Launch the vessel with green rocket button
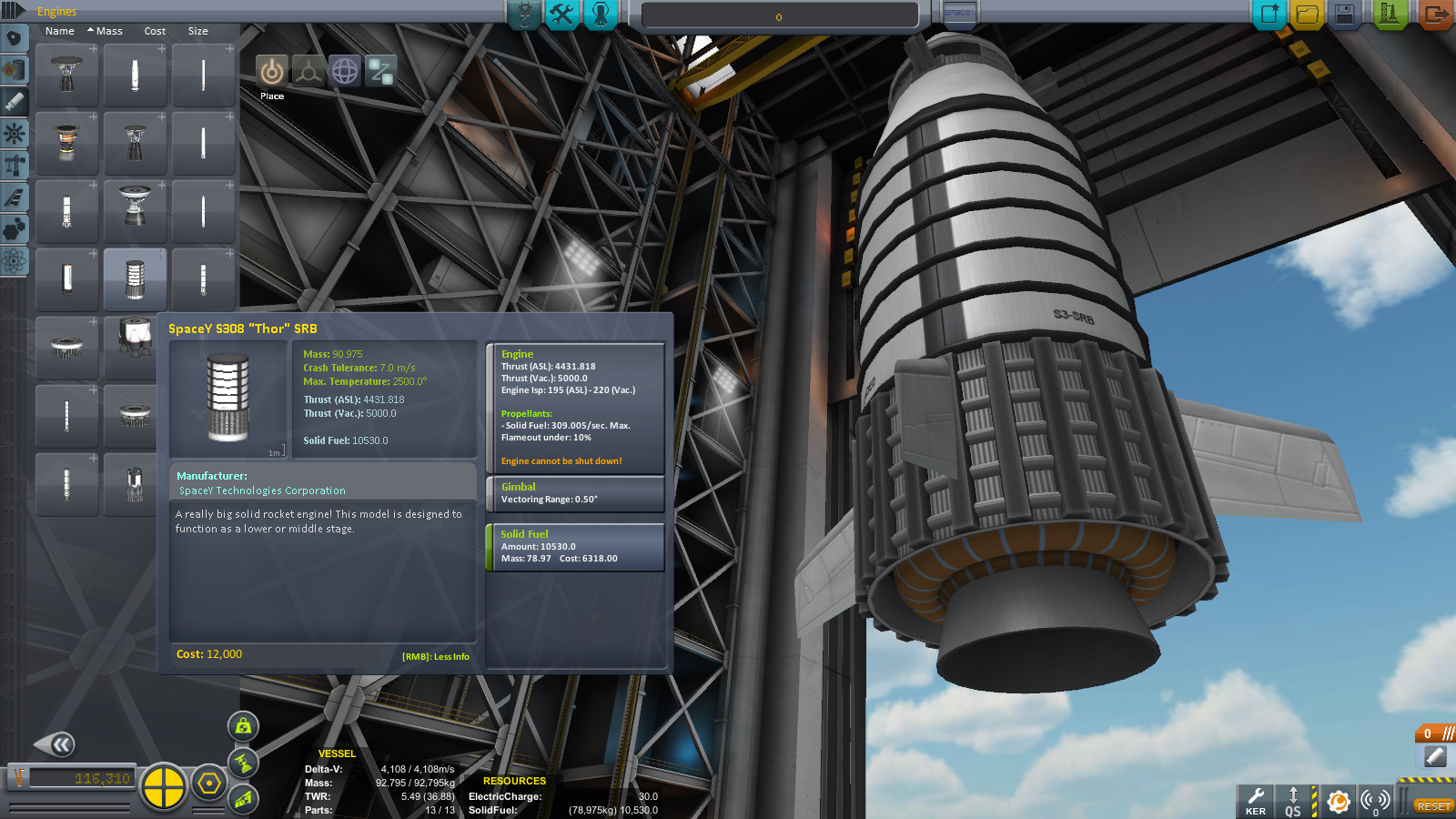The image size is (1456, 819). [x=1390, y=15]
